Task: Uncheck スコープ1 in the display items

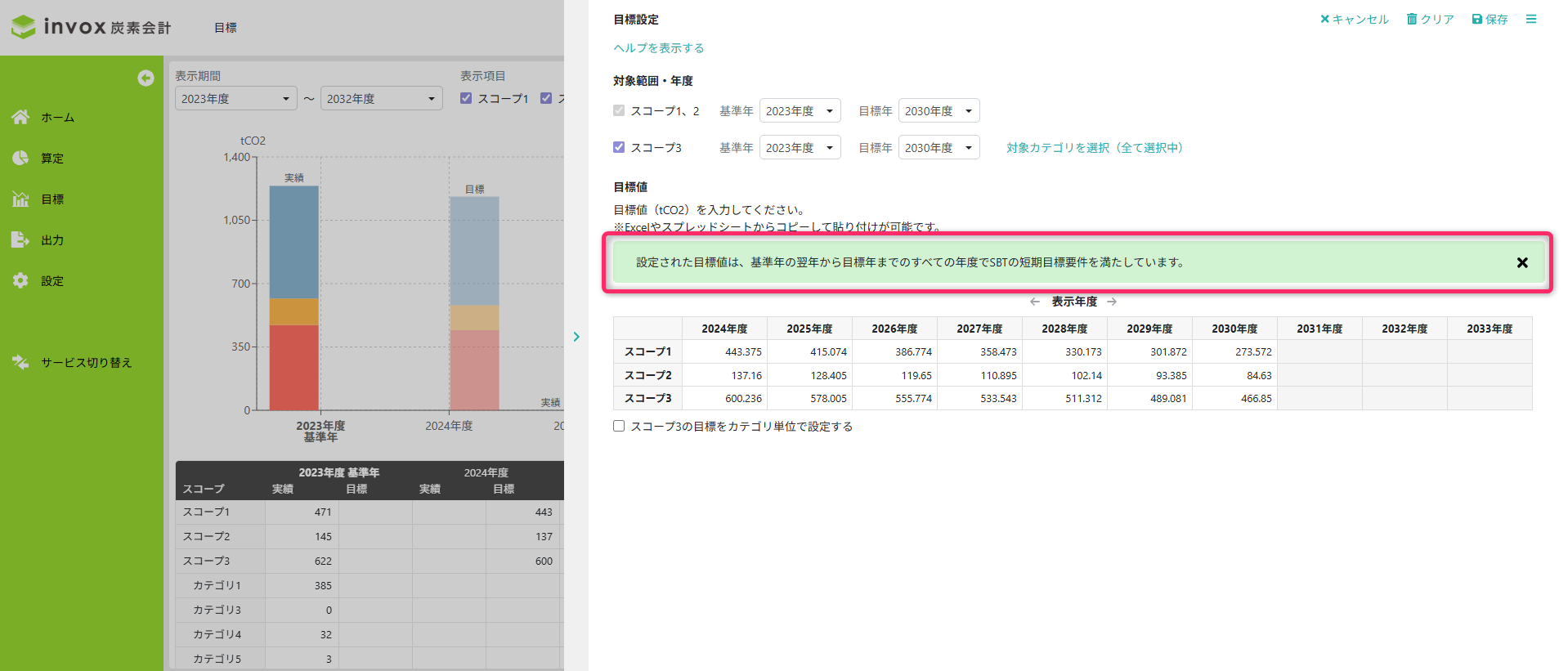Action: (466, 98)
